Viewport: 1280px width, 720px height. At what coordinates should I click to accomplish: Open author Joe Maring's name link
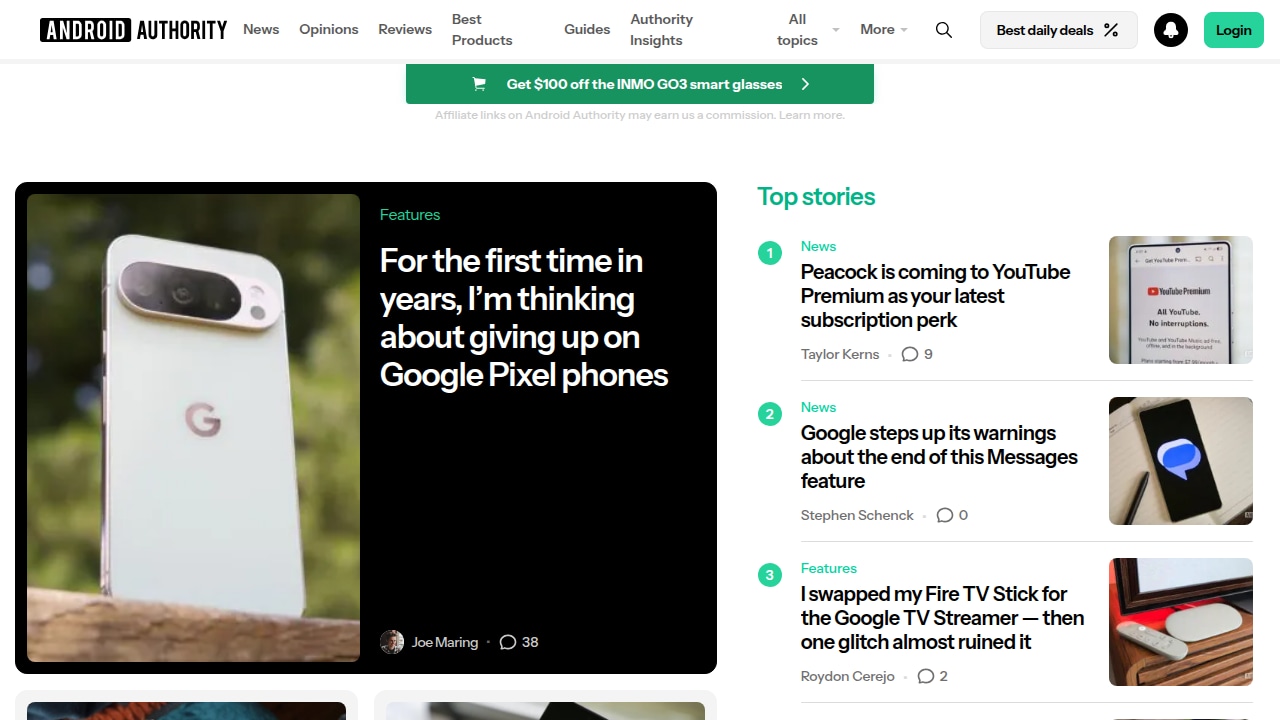coord(445,642)
